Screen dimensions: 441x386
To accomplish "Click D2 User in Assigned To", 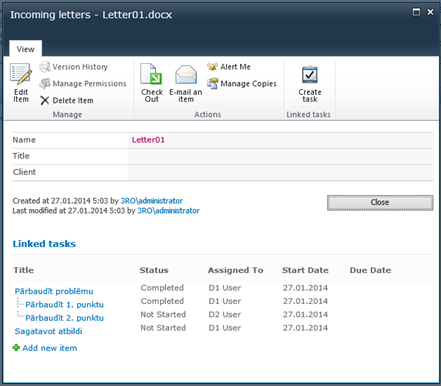I will tap(225, 314).
